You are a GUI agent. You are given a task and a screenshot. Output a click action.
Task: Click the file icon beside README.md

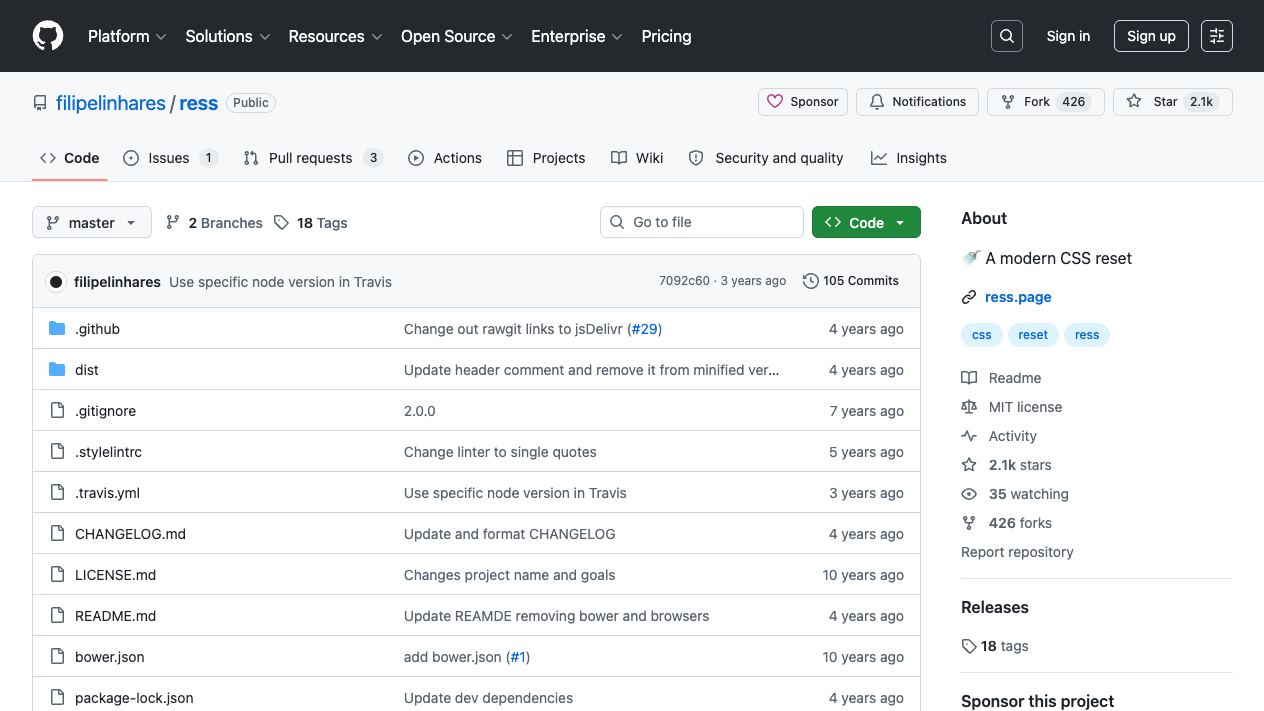coord(57,616)
